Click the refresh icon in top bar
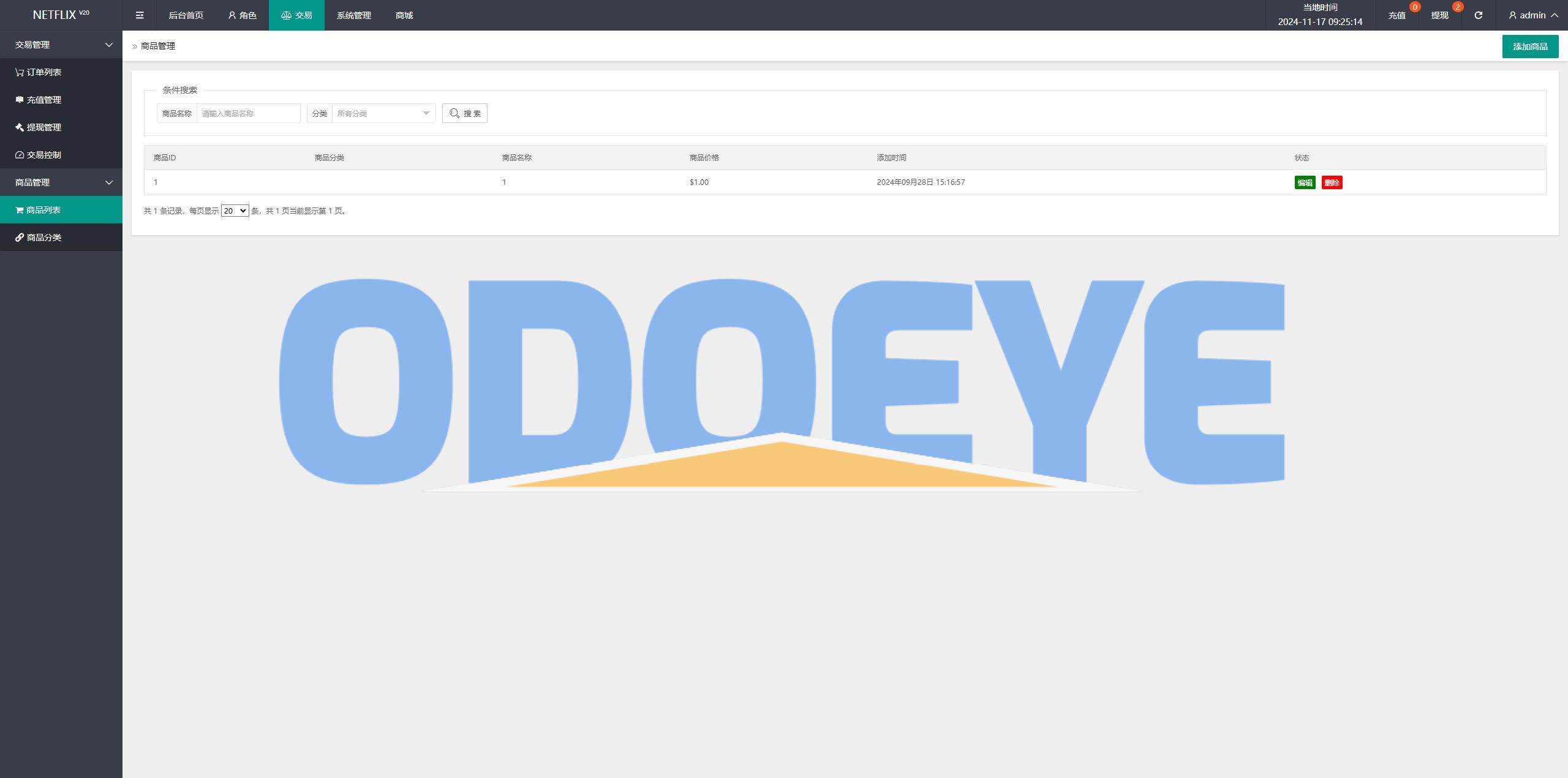The height and width of the screenshot is (778, 1568). [x=1478, y=15]
